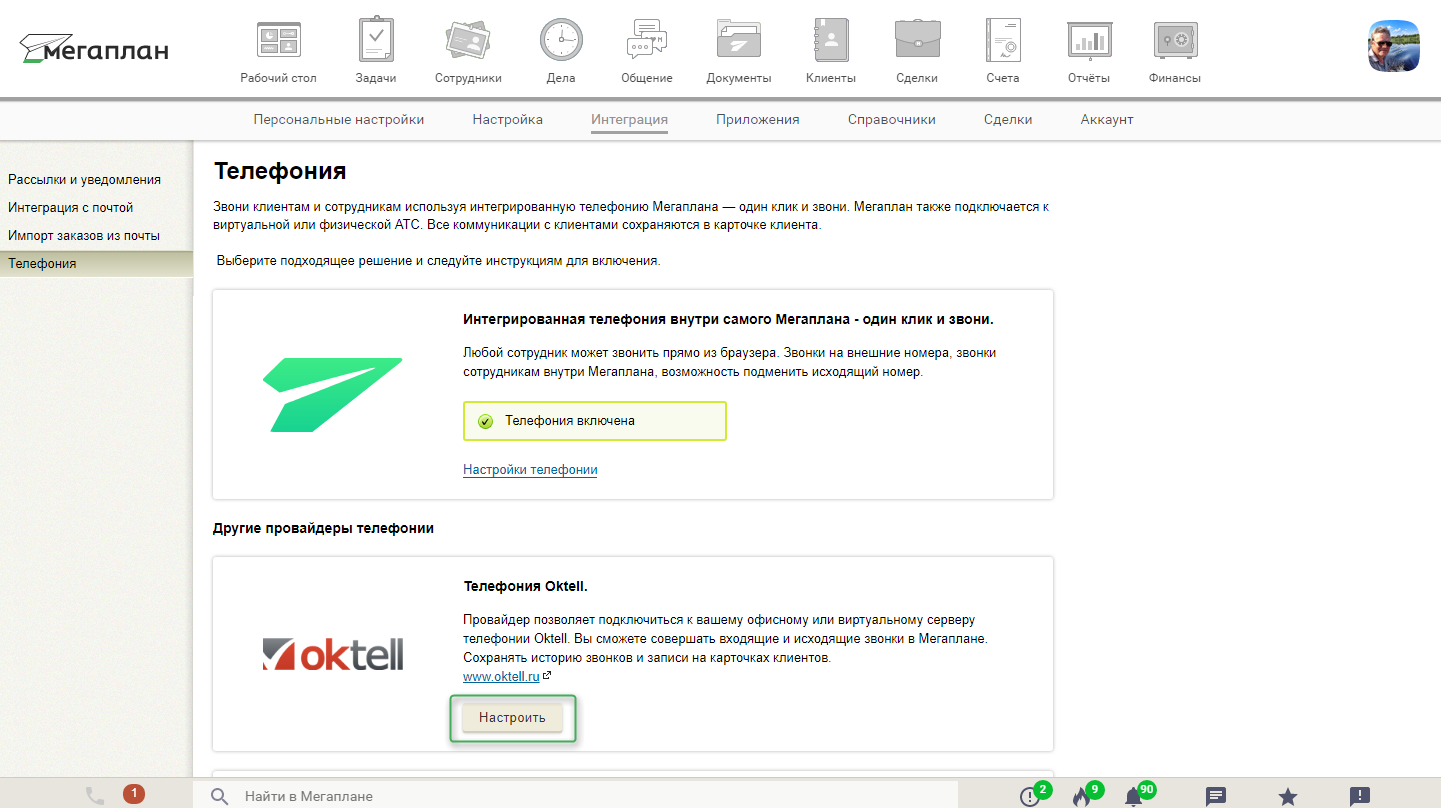Viewport: 1441px width, 808px height.
Task: Open the Задачи tasks icon
Action: tap(376, 40)
